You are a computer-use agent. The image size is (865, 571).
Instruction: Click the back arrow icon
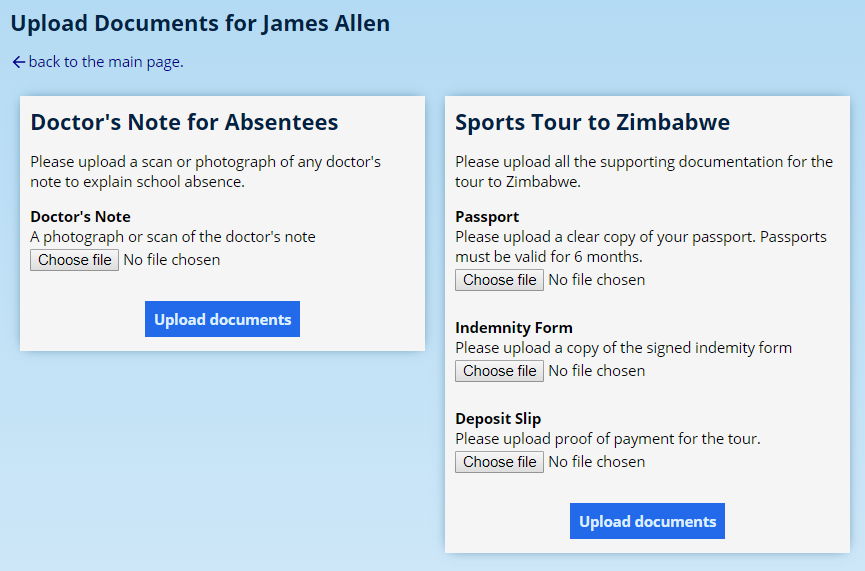coord(18,62)
